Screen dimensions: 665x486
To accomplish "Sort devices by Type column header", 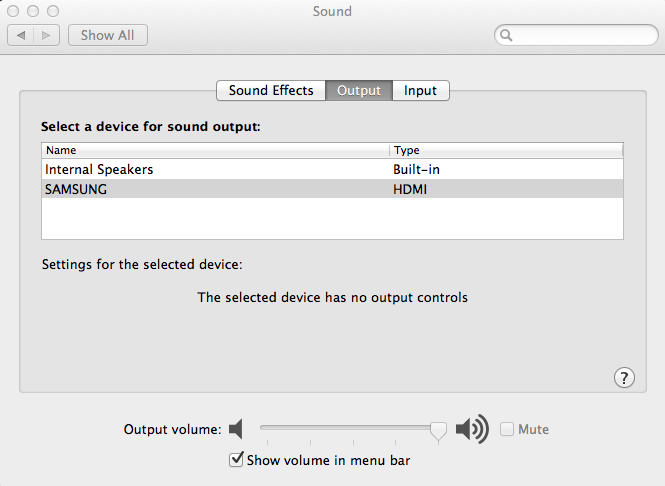I will click(x=506, y=150).
